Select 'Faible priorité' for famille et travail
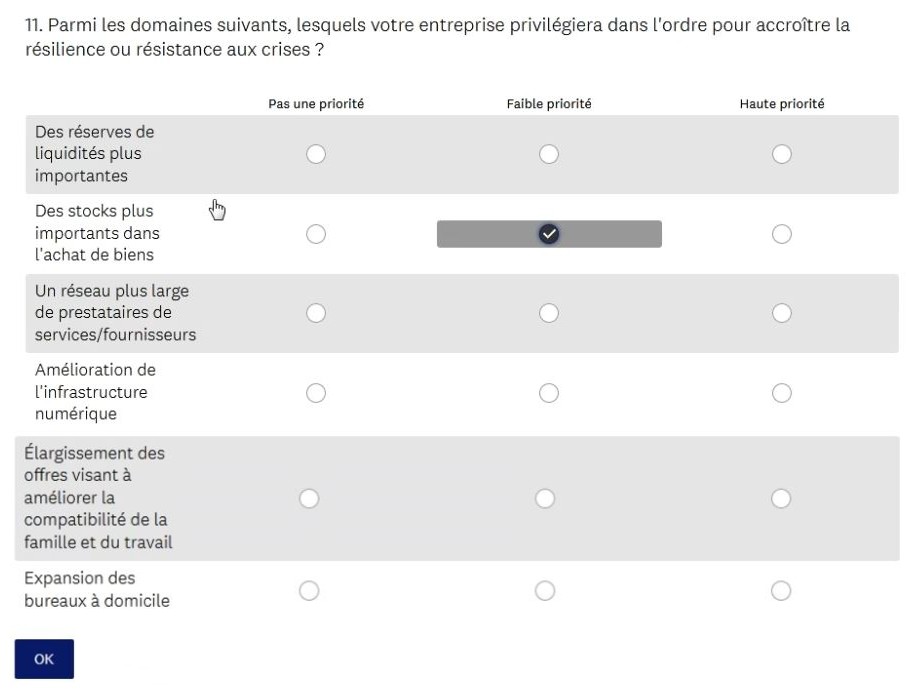918x696 pixels. coord(545,498)
